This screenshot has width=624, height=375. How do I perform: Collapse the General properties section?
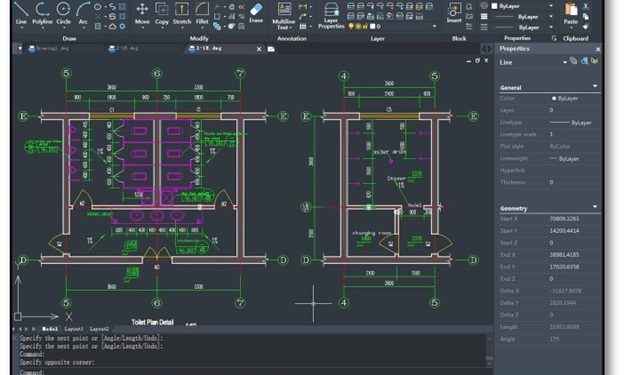pyautogui.click(x=595, y=86)
